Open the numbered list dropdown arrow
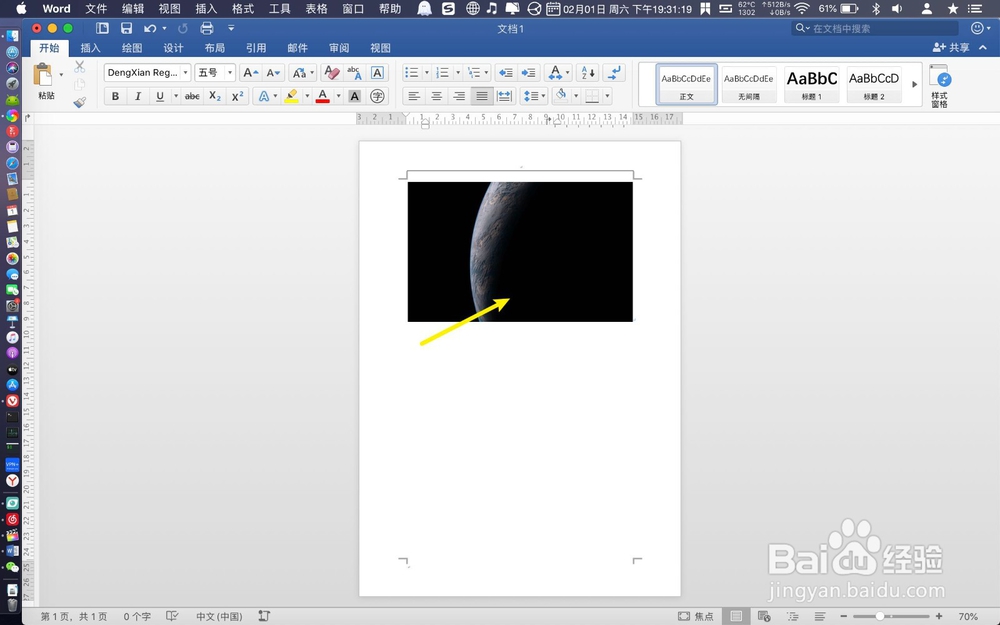 coord(457,73)
